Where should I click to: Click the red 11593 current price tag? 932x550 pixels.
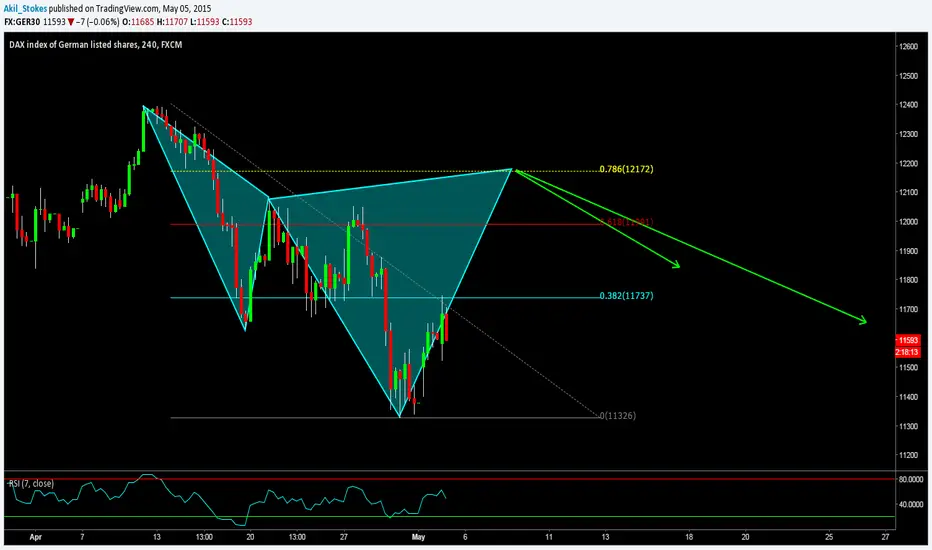pyautogui.click(x=908, y=341)
